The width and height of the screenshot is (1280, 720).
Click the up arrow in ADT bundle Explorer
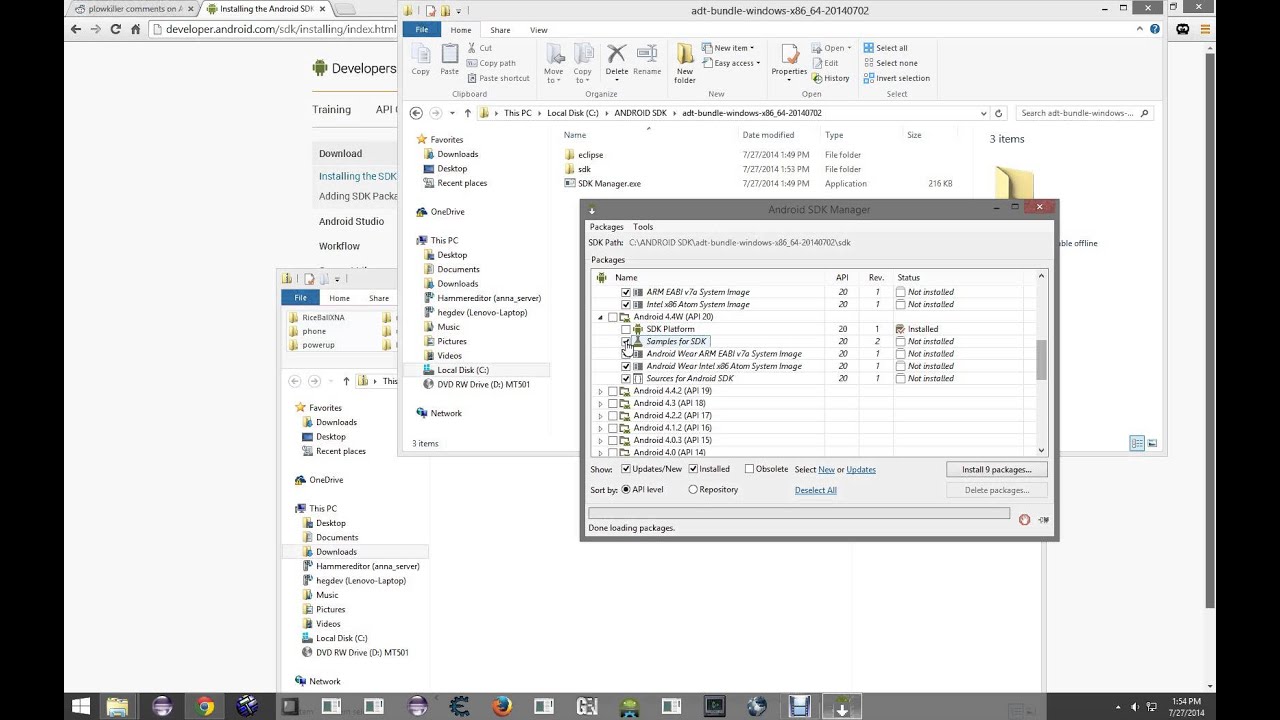coord(467,113)
